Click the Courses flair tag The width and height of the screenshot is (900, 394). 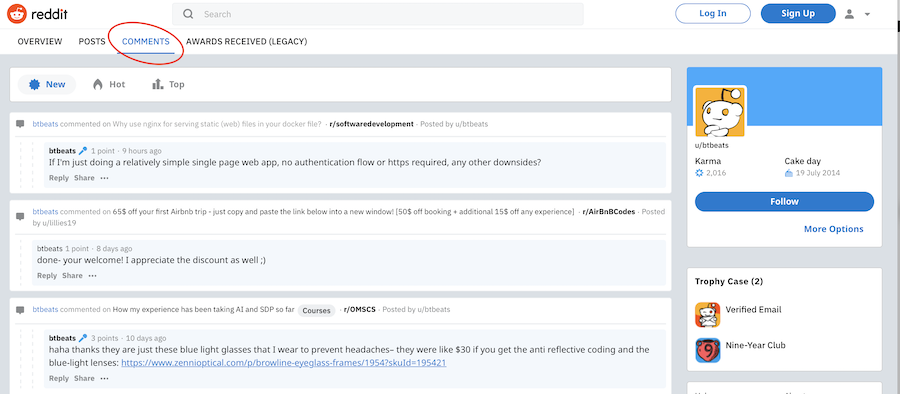pos(316,310)
